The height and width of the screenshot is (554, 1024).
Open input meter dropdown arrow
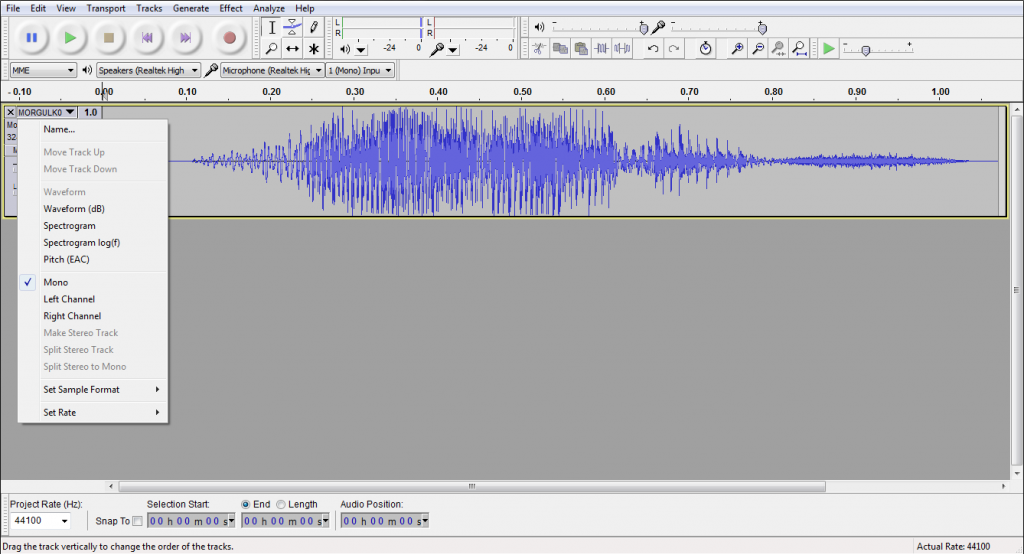point(453,50)
